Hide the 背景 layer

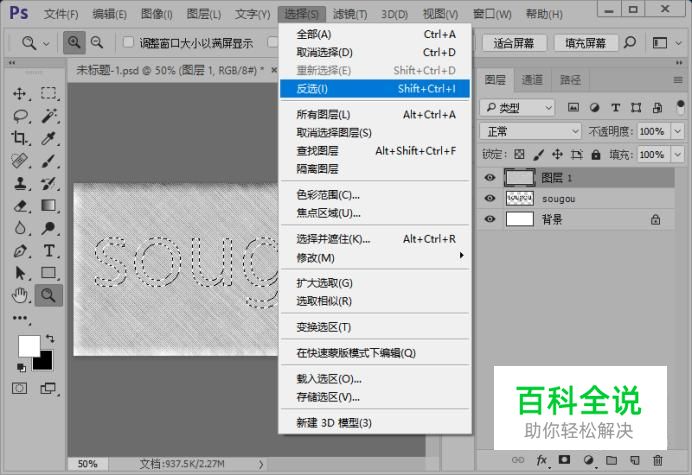point(489,219)
